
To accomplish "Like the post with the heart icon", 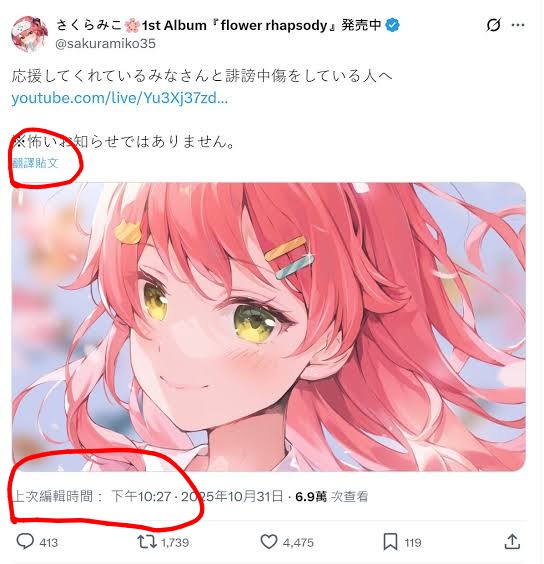I will (x=269, y=542).
